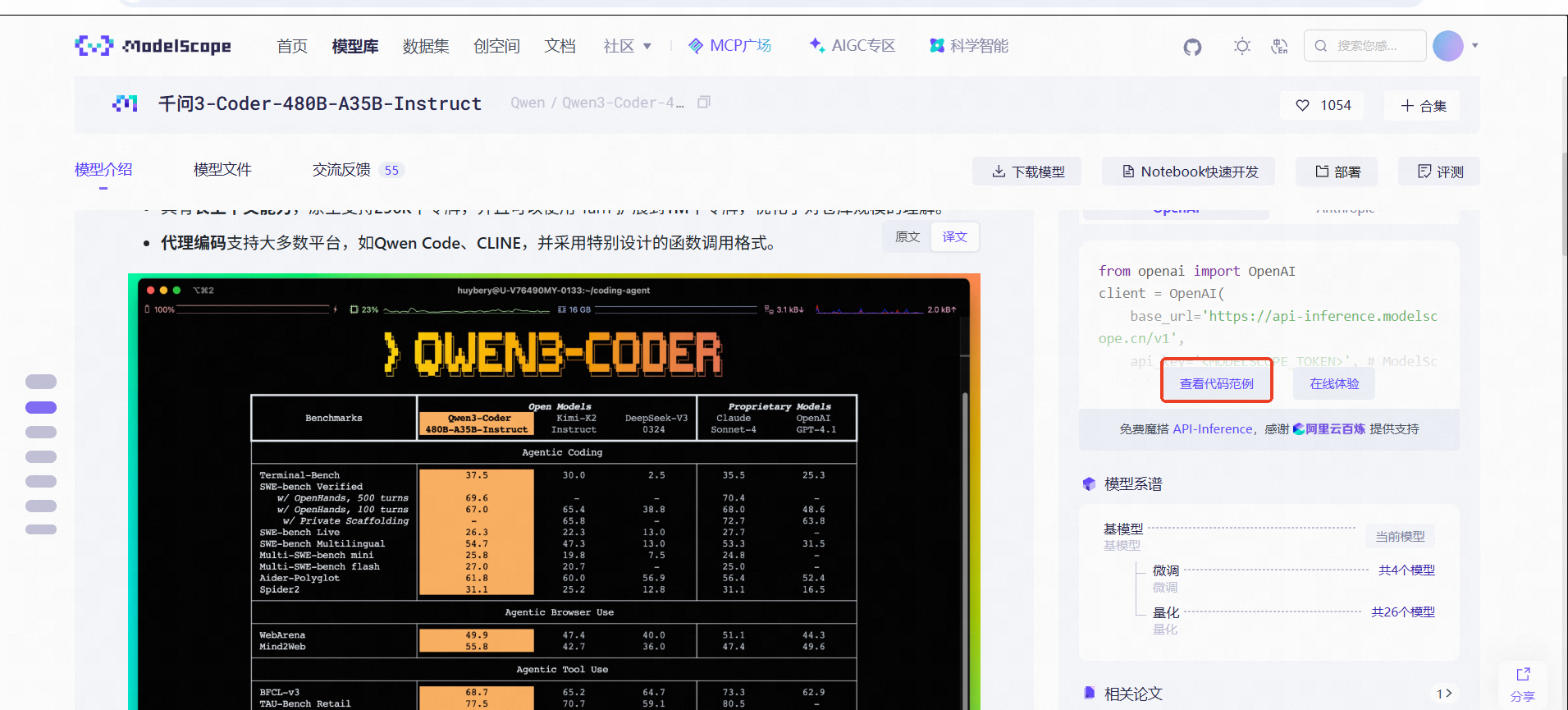This screenshot has height=710, width=1568.
Task: Click the 量化 lineage entry
Action: click(x=1166, y=612)
